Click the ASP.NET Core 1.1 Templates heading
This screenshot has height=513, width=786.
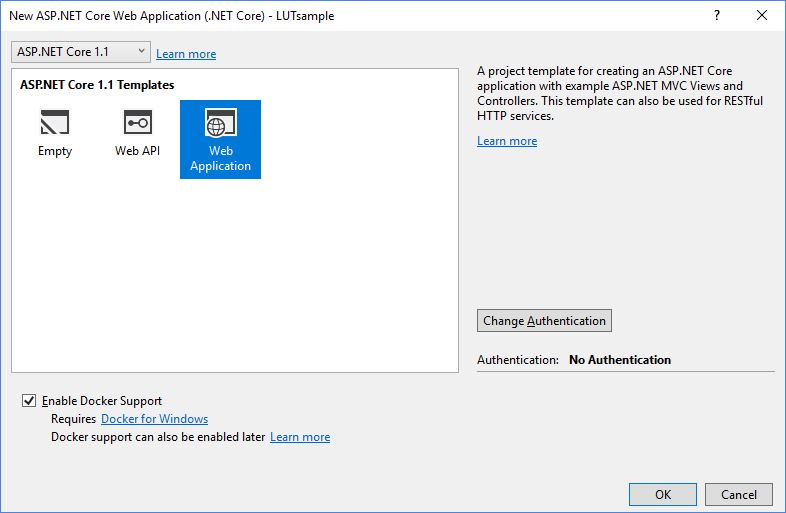click(x=97, y=85)
